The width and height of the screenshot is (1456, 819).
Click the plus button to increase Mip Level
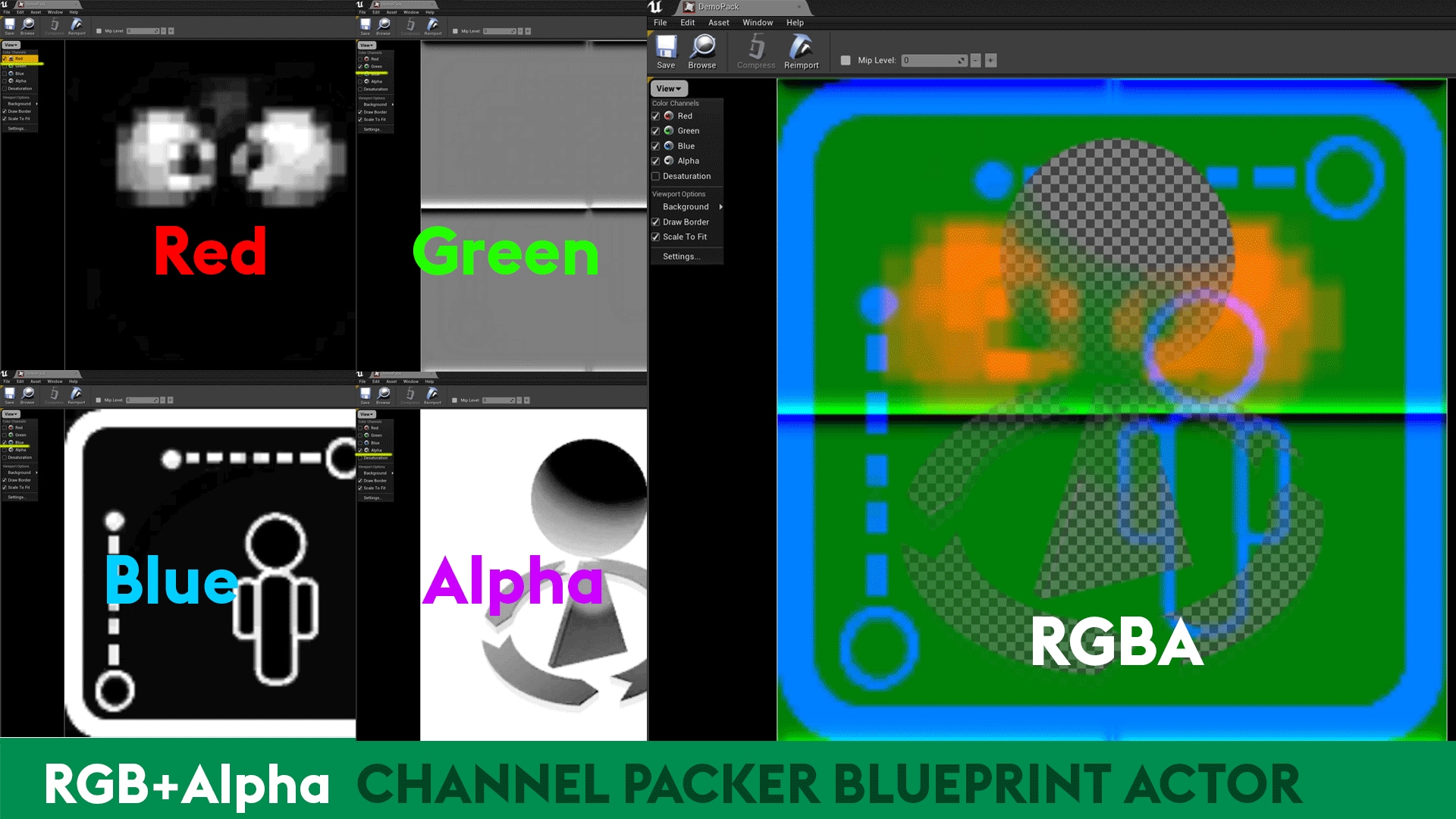click(x=990, y=60)
